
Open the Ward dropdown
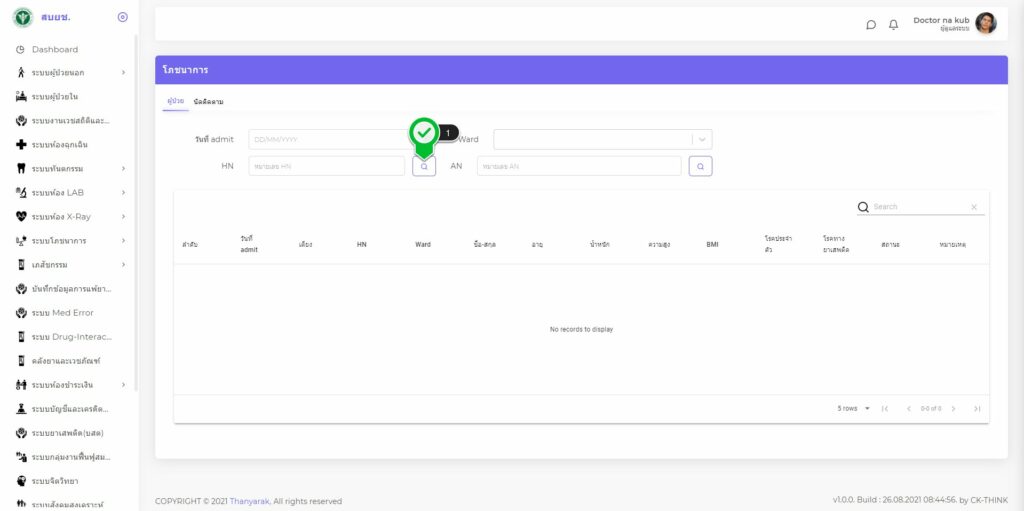(703, 140)
